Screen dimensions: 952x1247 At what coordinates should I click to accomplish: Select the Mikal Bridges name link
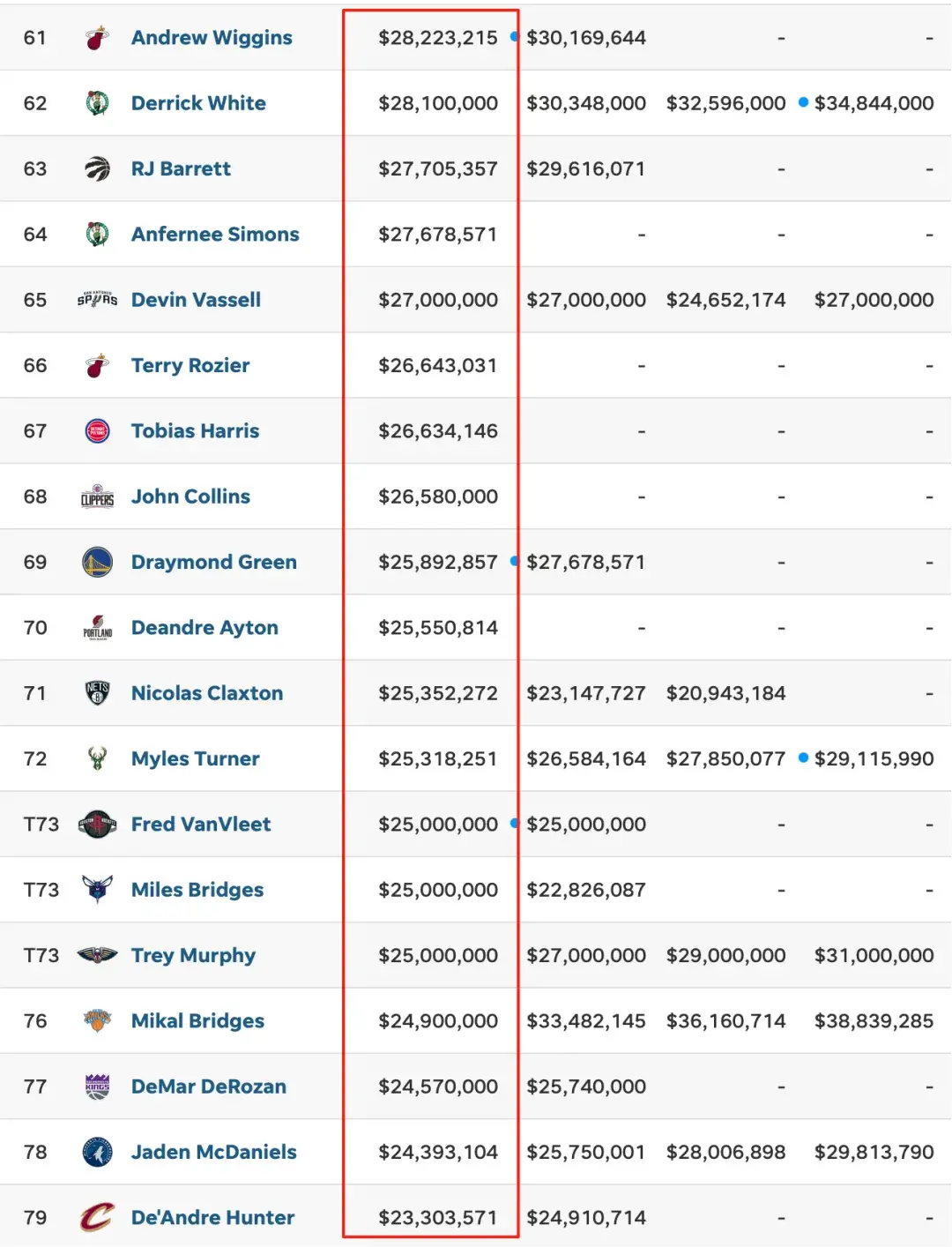(x=197, y=1021)
